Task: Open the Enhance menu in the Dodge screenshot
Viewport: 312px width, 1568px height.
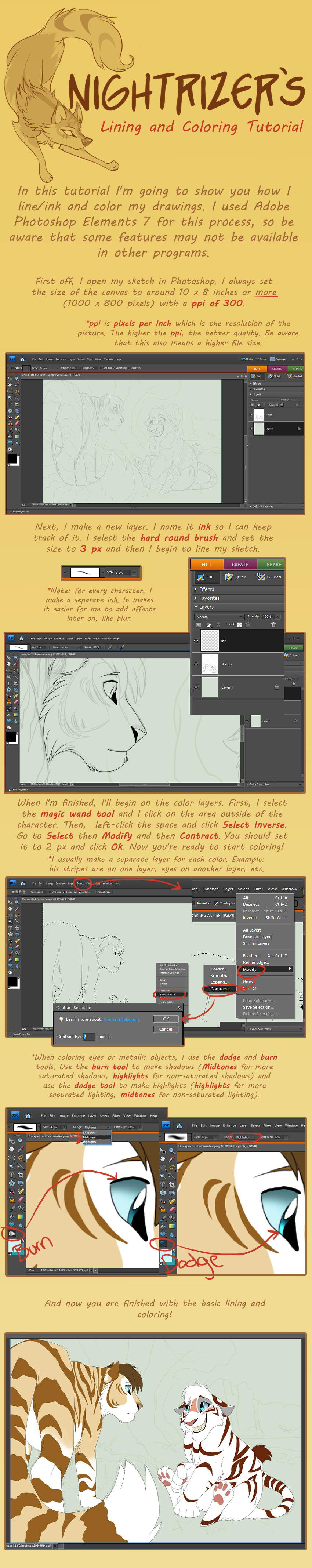Action: [x=229, y=1125]
